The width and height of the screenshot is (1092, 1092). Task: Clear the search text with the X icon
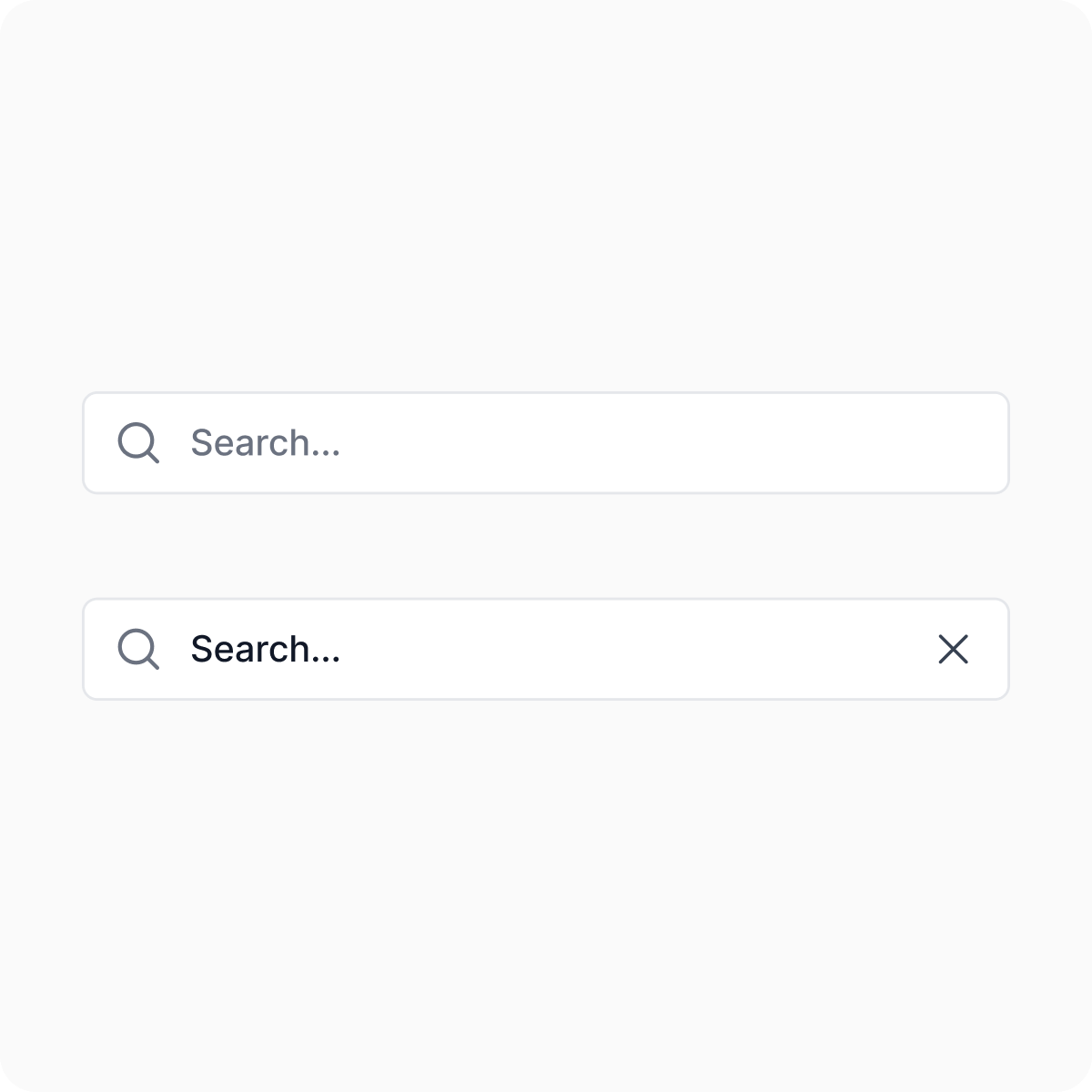[x=953, y=649]
